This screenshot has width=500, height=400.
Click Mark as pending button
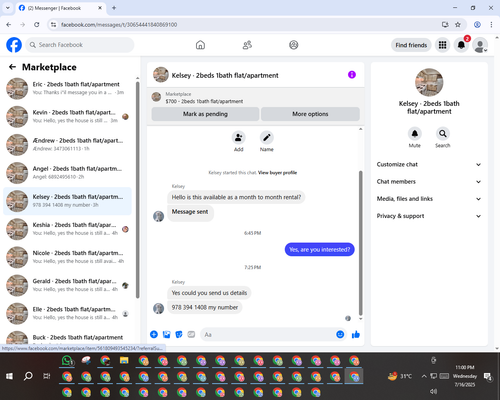coord(205,114)
